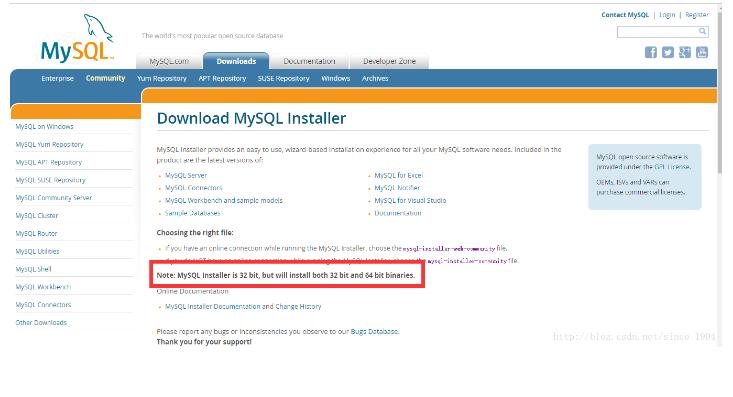Open MySQL Shell sidebar link
This screenshot has width=733, height=397.
point(34,269)
